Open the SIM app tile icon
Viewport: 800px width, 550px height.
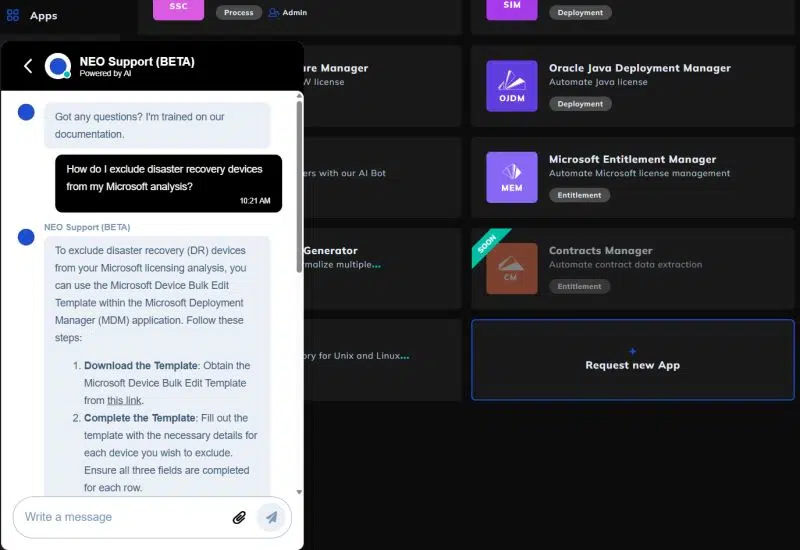(x=512, y=9)
